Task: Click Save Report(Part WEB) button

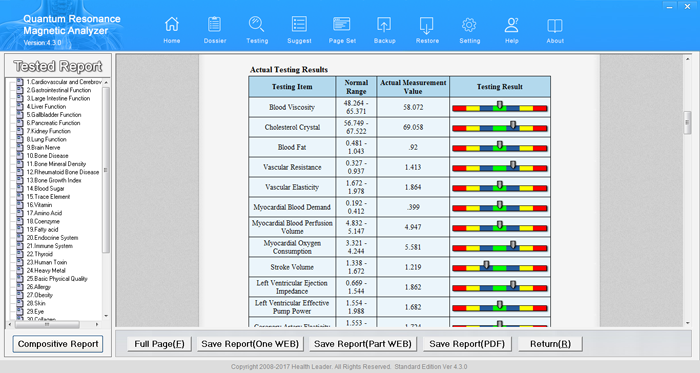Action: [363, 344]
